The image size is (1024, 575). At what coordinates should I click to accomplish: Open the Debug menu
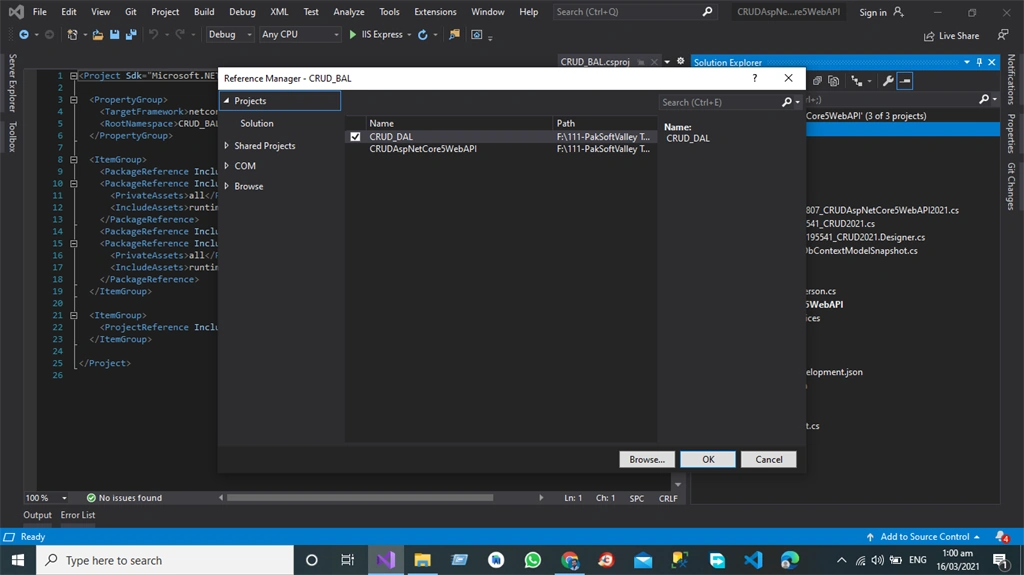click(x=242, y=12)
